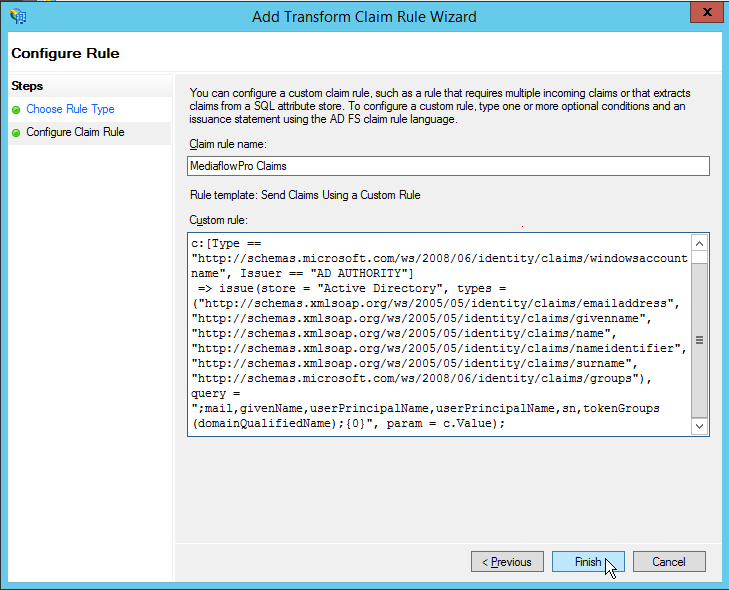The width and height of the screenshot is (729, 590).
Task: Click the Steps heading in sidebar
Action: 27,87
